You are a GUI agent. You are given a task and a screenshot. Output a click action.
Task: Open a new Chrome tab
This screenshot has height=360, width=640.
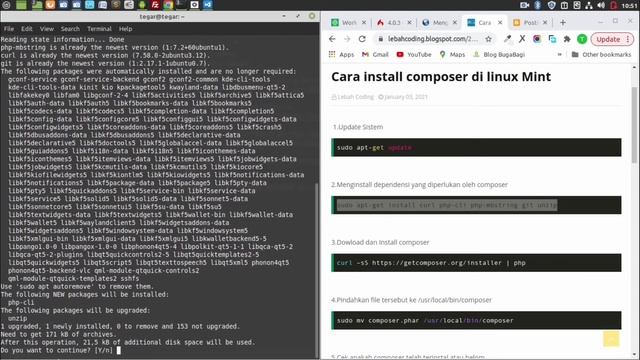coord(563,22)
